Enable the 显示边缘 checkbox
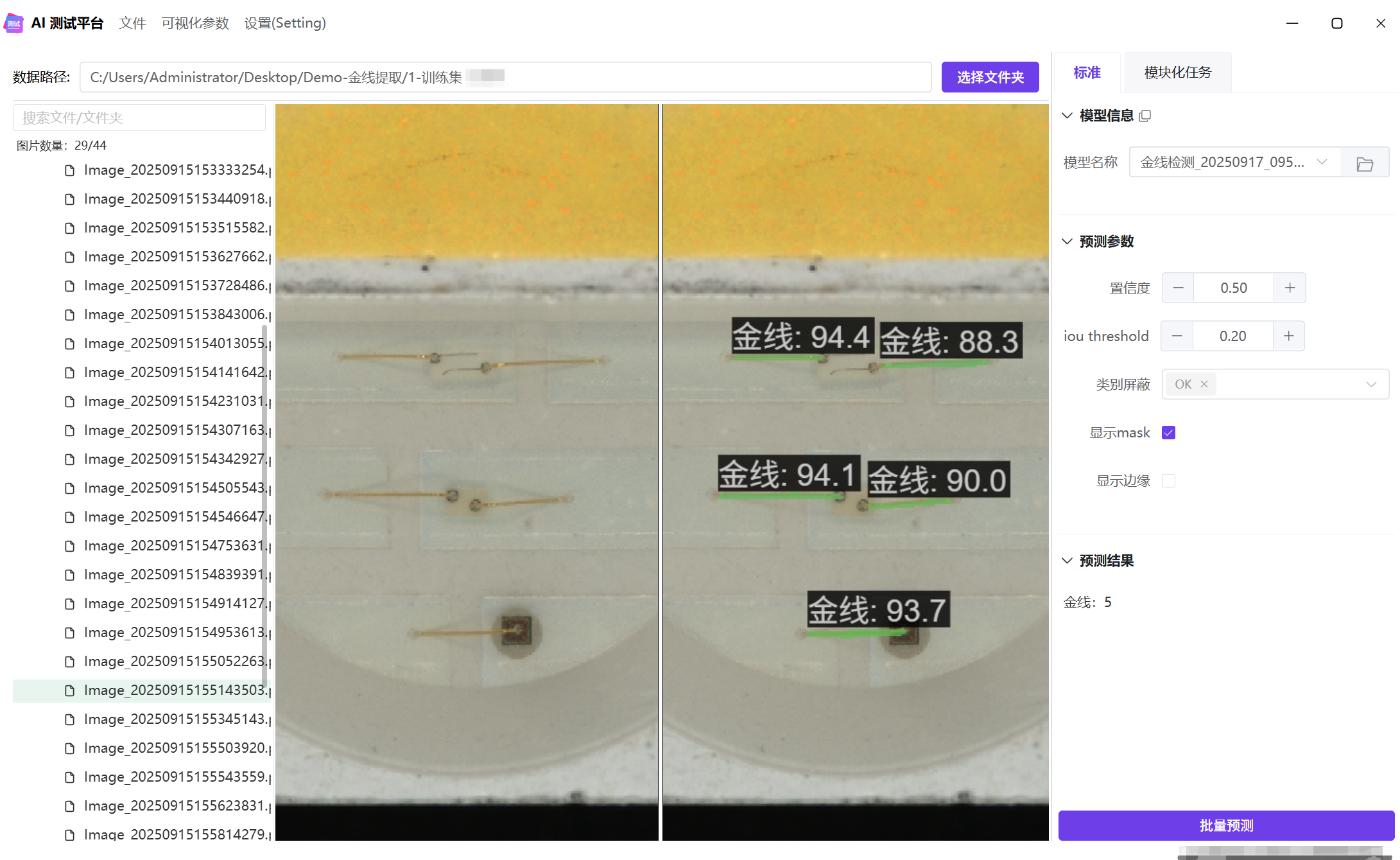1400x860 pixels. 1168,480
